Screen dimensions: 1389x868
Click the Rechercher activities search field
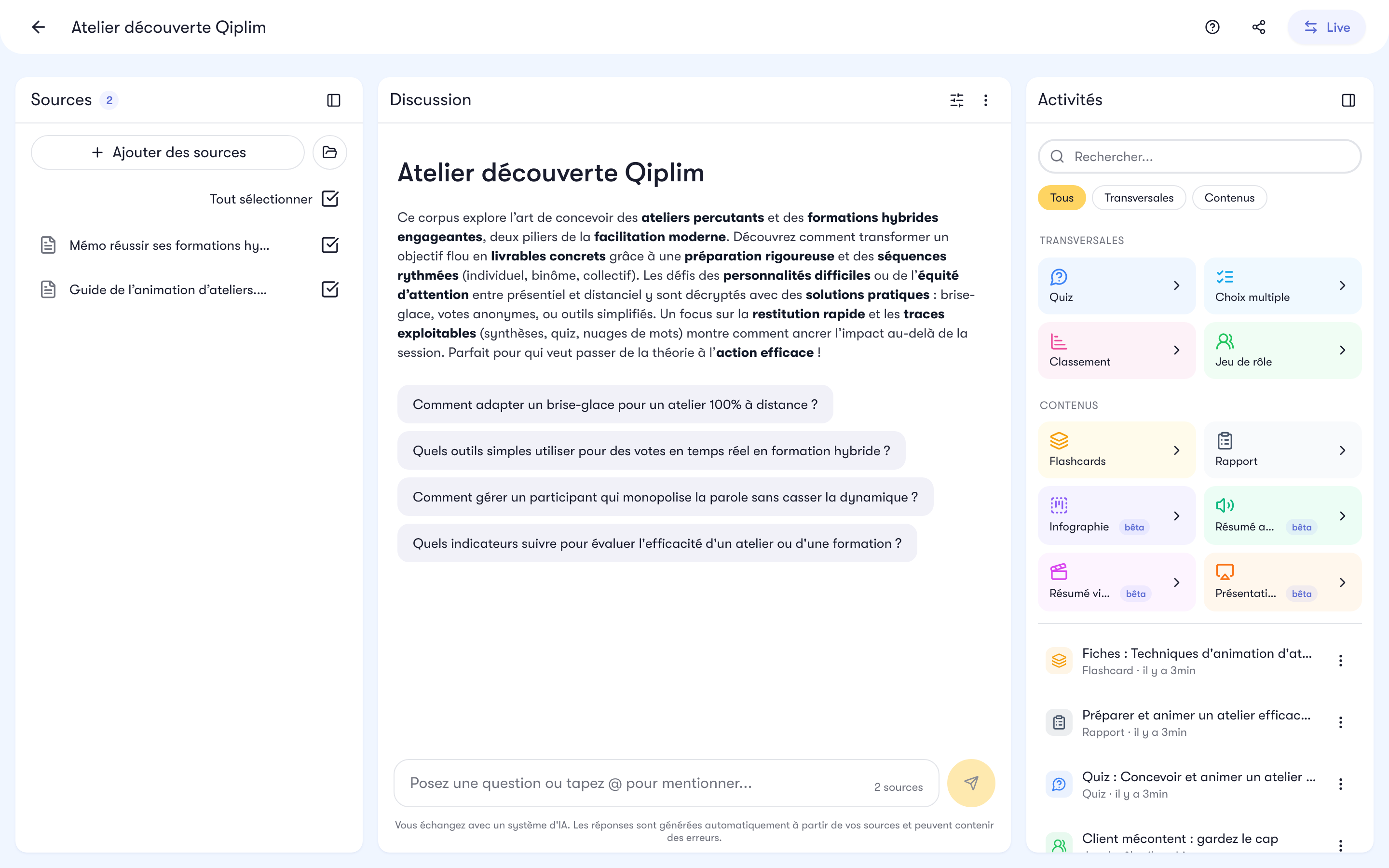tap(1199, 156)
